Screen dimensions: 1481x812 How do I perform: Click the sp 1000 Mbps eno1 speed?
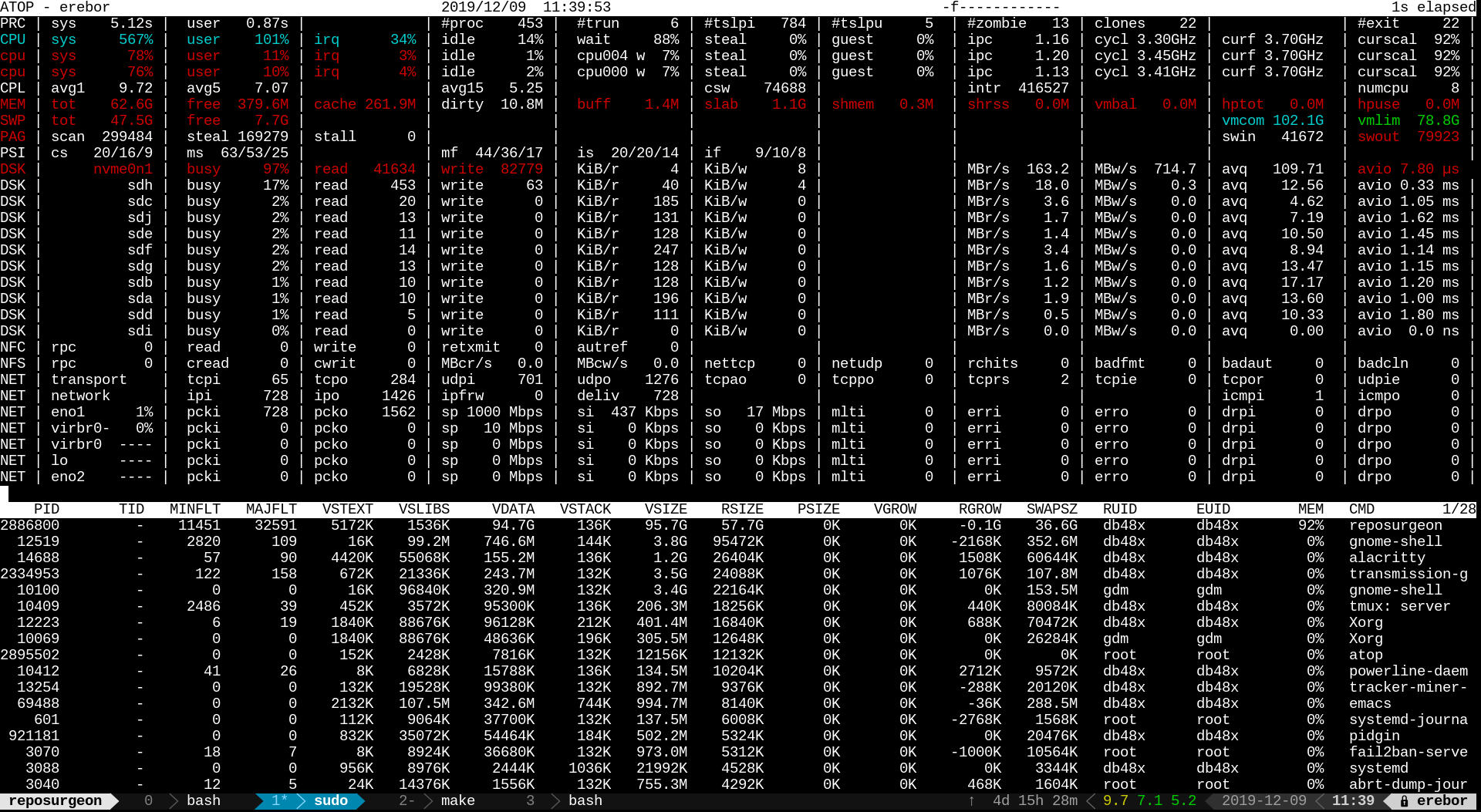point(492,413)
